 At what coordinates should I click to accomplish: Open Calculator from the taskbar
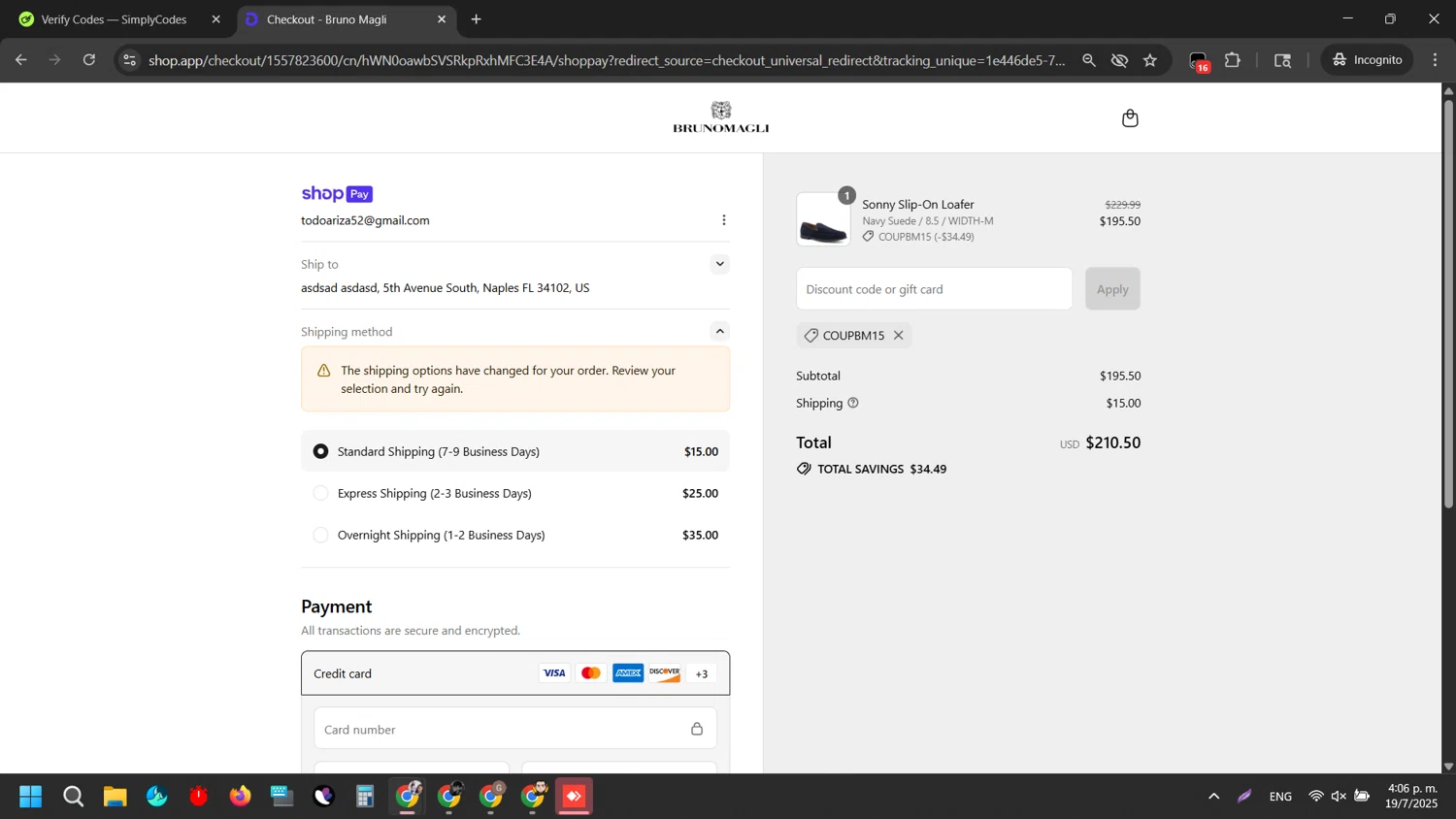pyautogui.click(x=365, y=797)
